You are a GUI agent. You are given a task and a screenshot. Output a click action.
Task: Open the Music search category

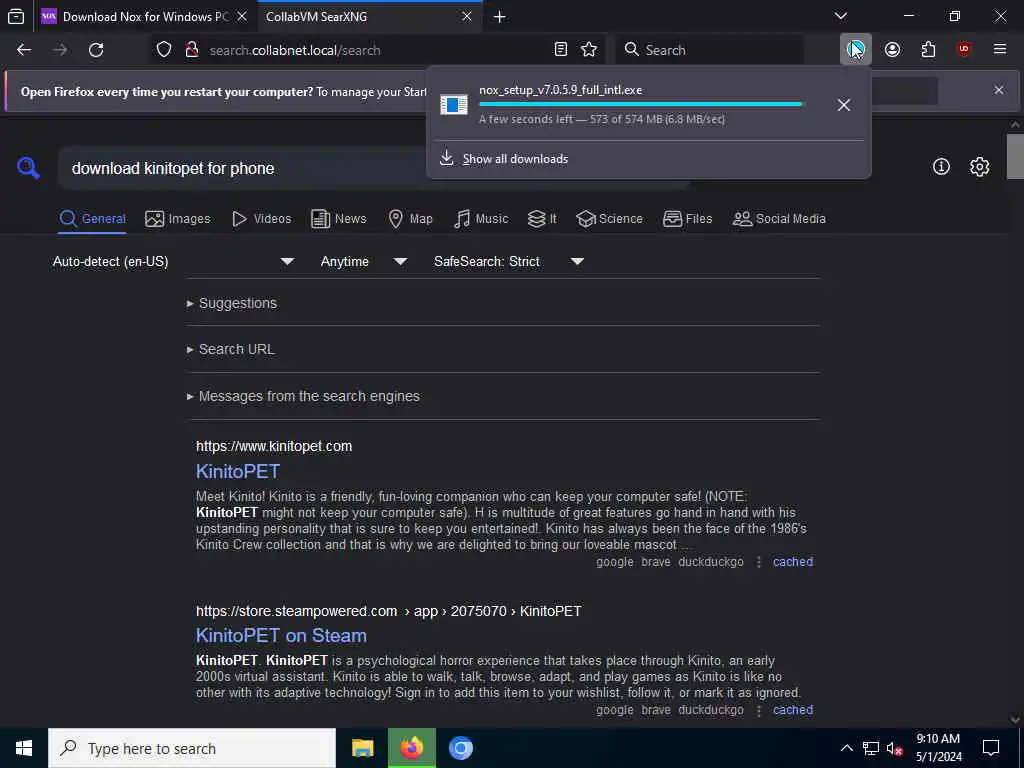click(x=481, y=219)
